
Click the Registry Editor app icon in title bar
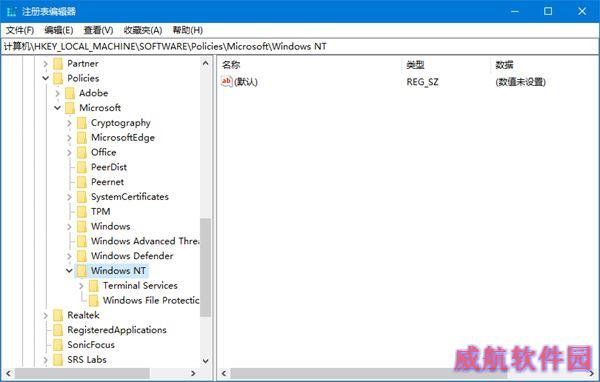[x=11, y=11]
